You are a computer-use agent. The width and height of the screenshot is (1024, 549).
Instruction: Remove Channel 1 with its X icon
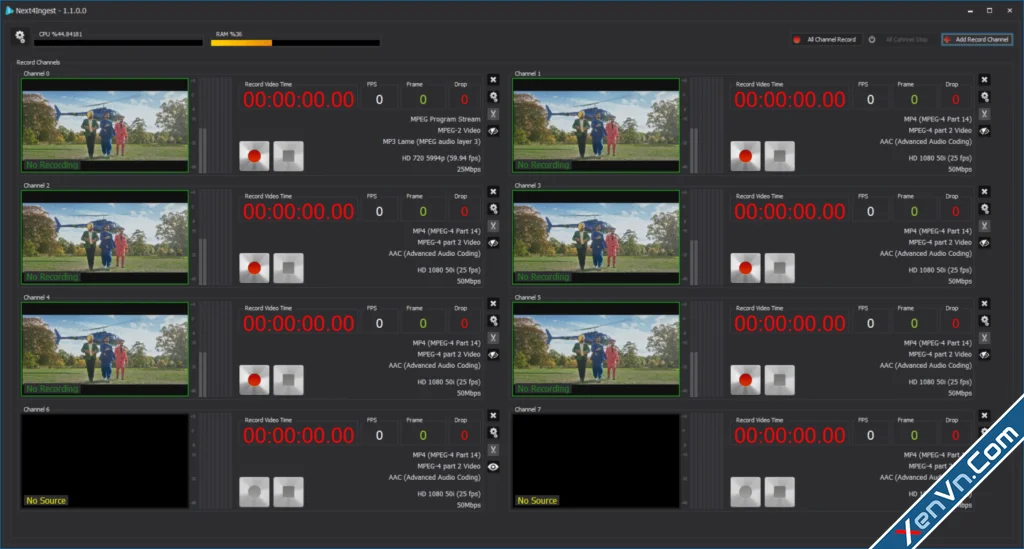click(984, 80)
